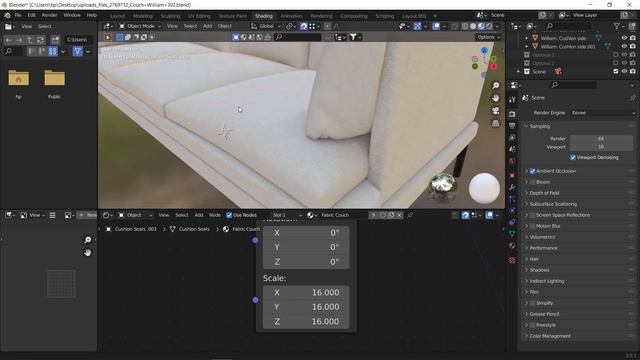Open Material properties tab icon
The image size is (640, 360).
point(512,246)
